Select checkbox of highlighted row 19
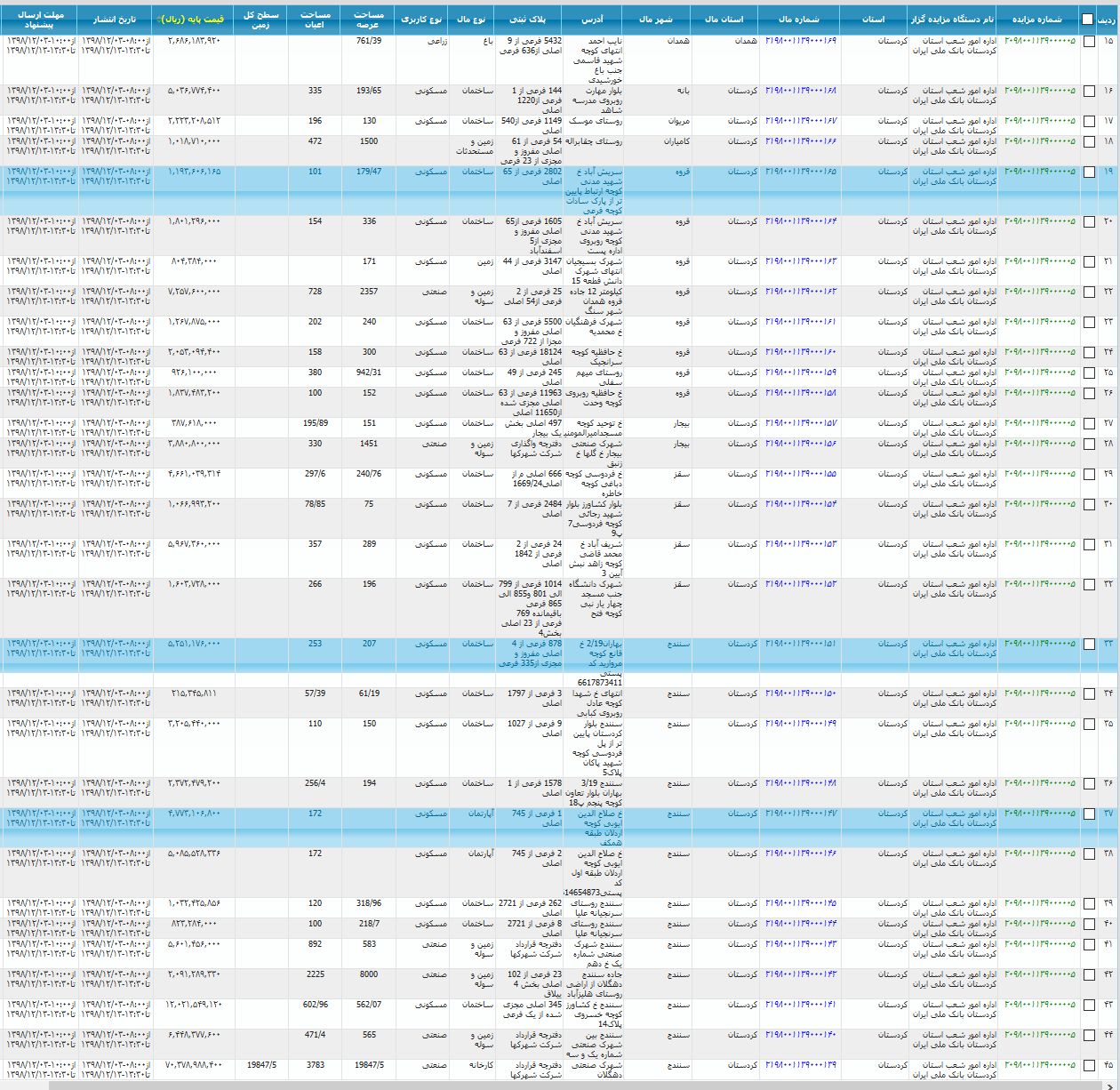1120x1090 pixels. pyautogui.click(x=1089, y=172)
